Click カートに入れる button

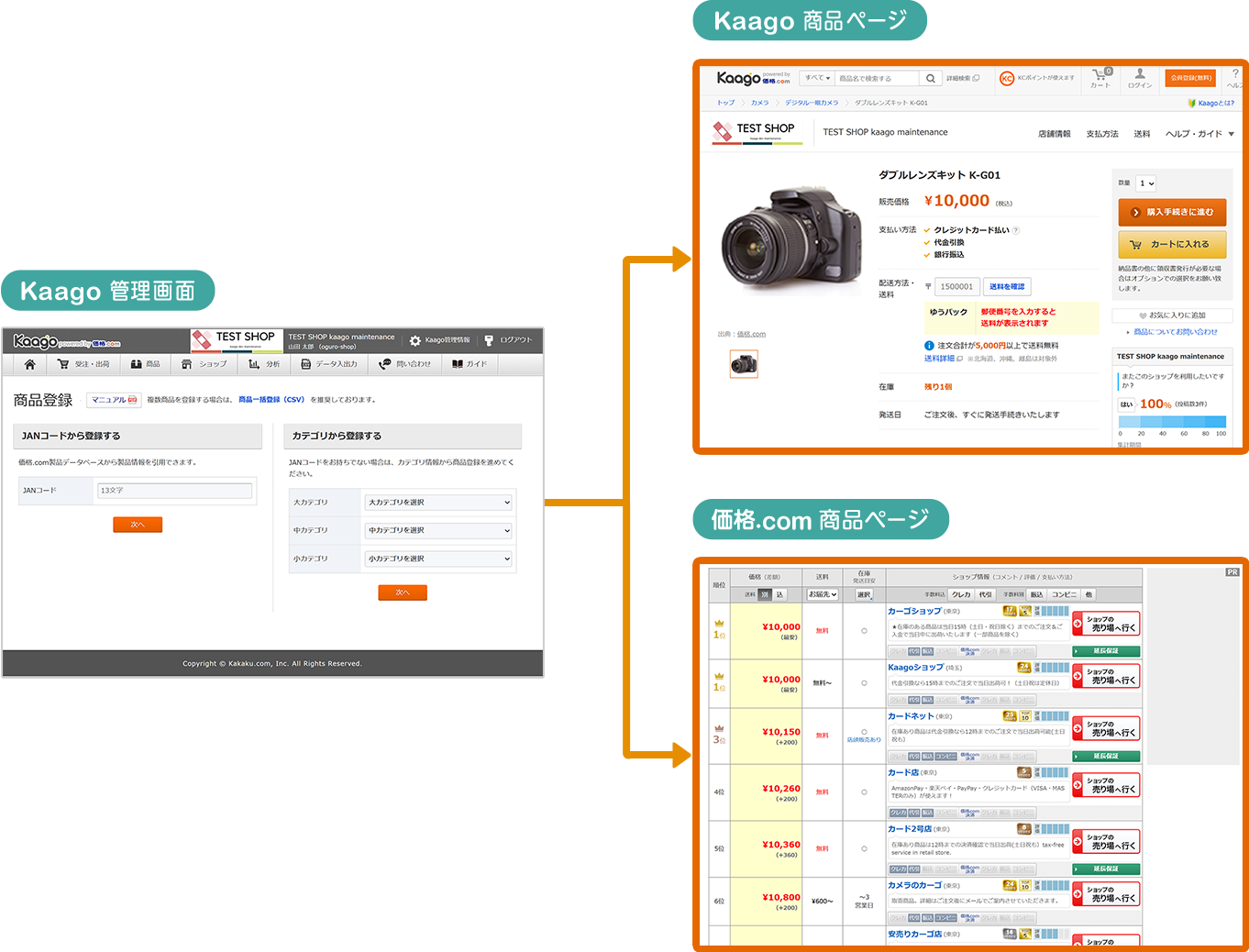(x=1172, y=245)
